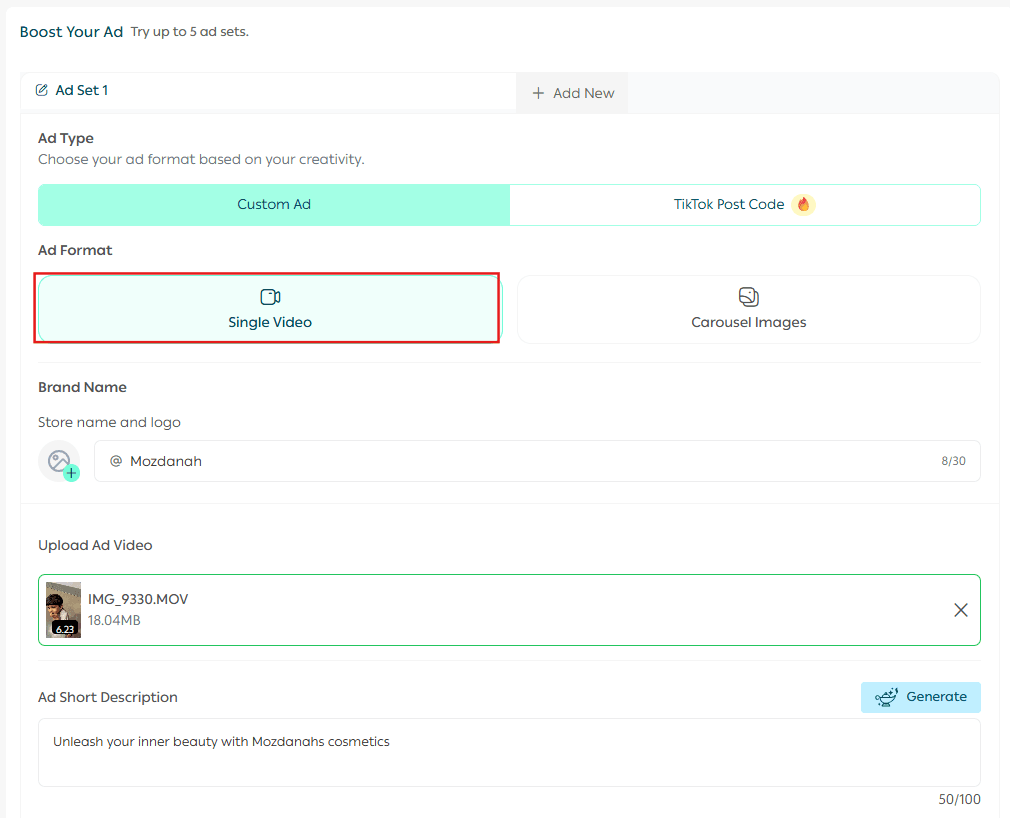Select the Custom Ad type
Screen dimensions: 1010x818
274,204
